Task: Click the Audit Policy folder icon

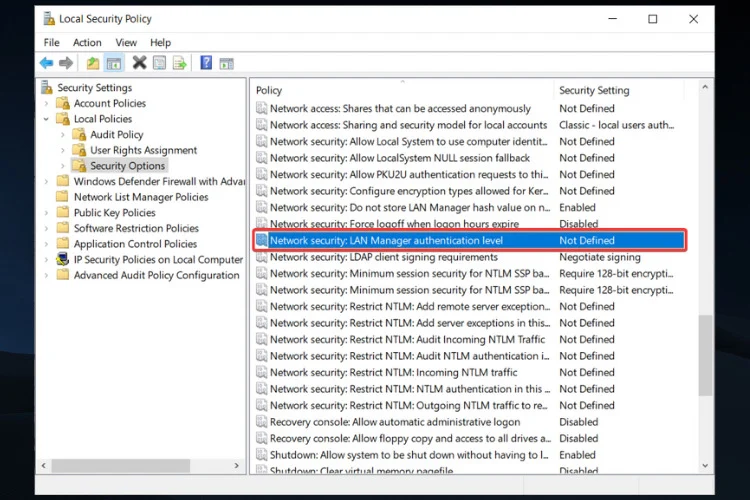Action: coord(79,134)
